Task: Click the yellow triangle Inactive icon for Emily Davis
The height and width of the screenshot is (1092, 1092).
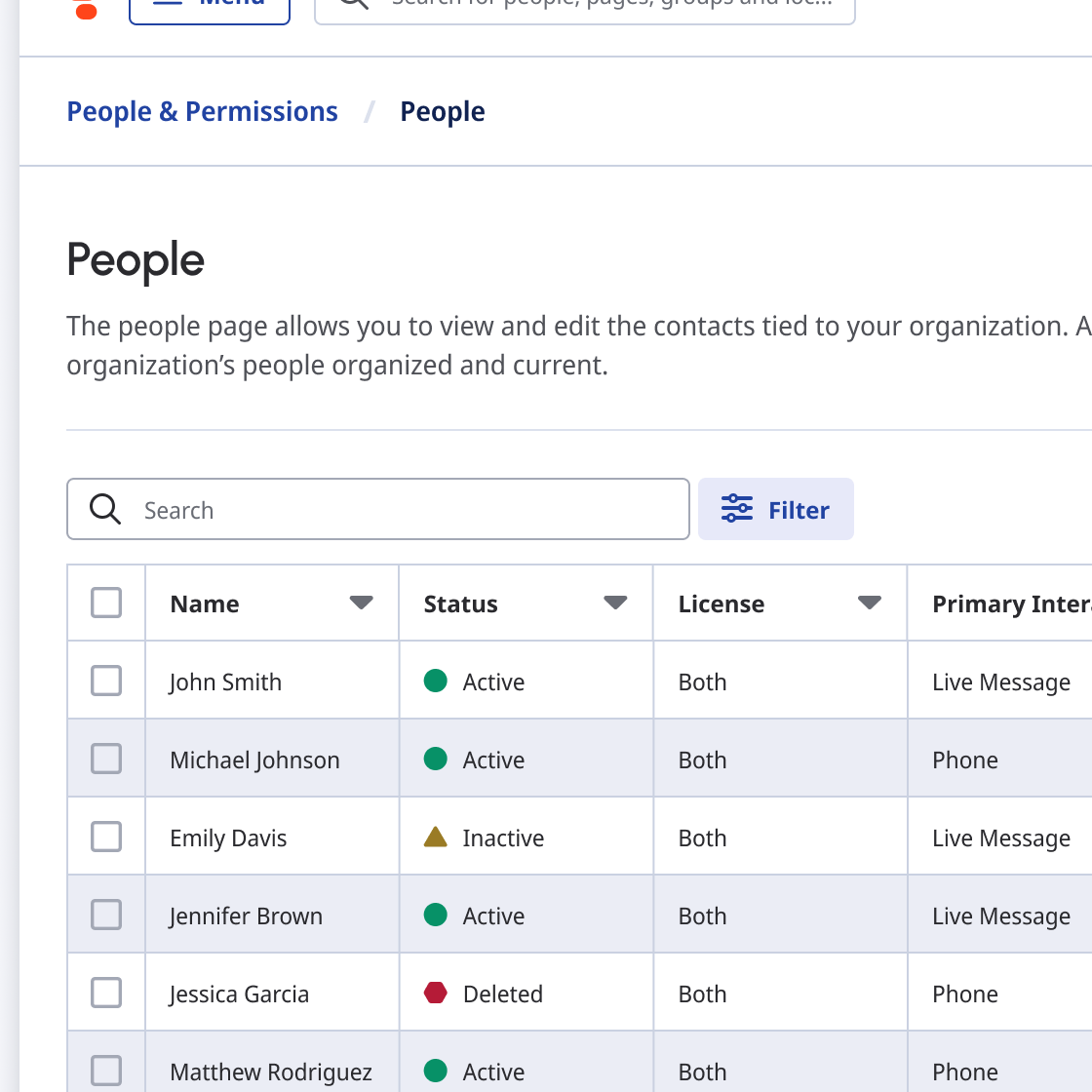Action: pos(435,837)
